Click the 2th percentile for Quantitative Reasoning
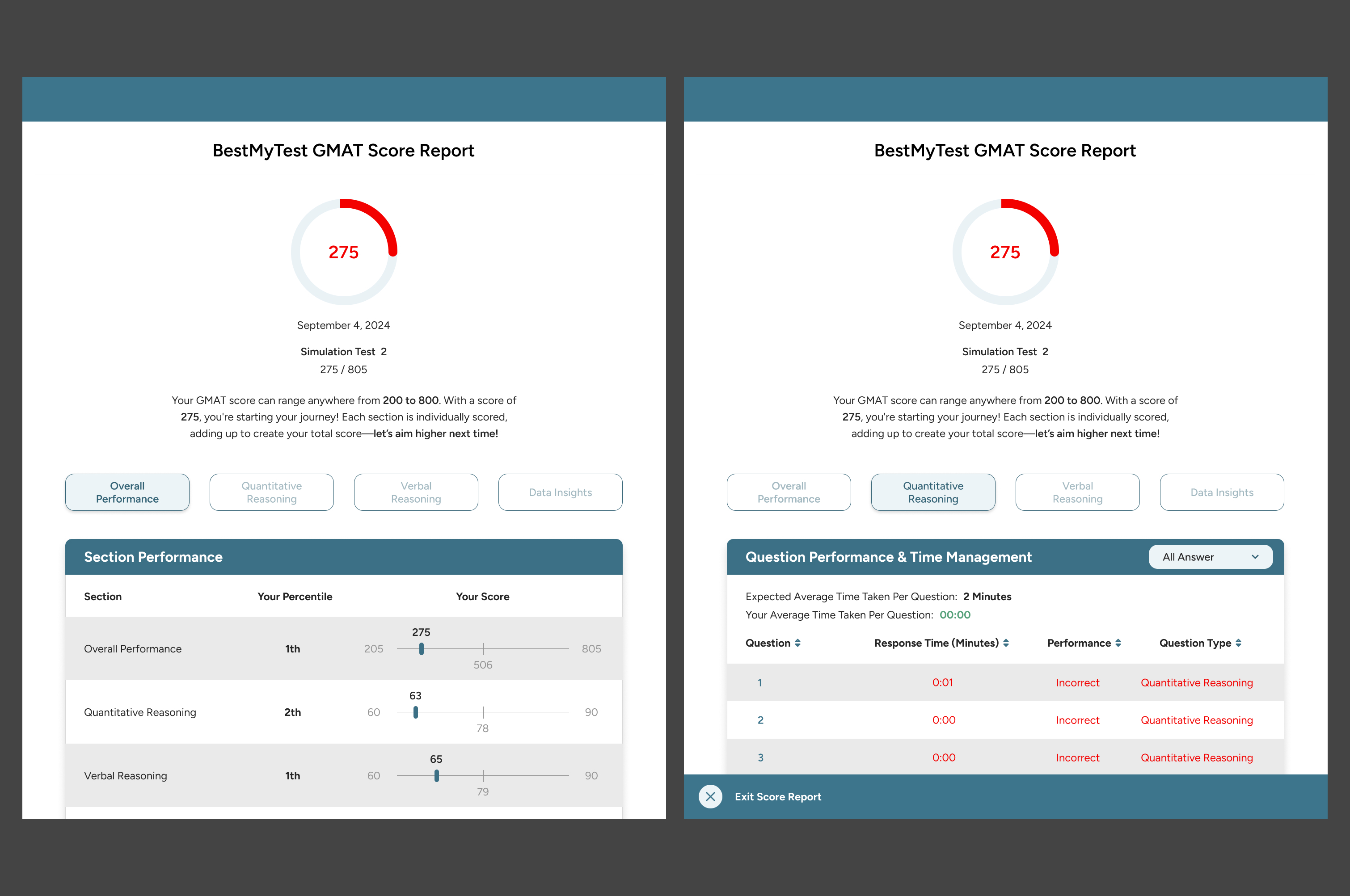Screen dimensions: 1350x896 point(293,713)
